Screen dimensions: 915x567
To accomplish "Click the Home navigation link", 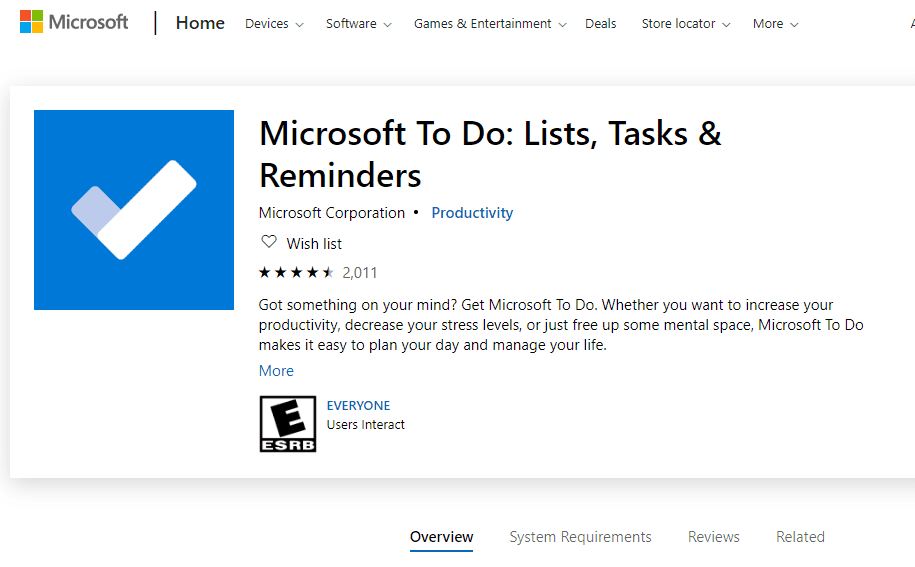I will (200, 23).
